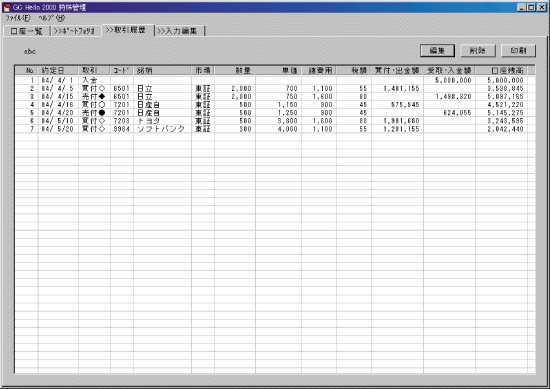Switch to the 口座一覧 tab
Screen dimensions: 550x389
27,31
